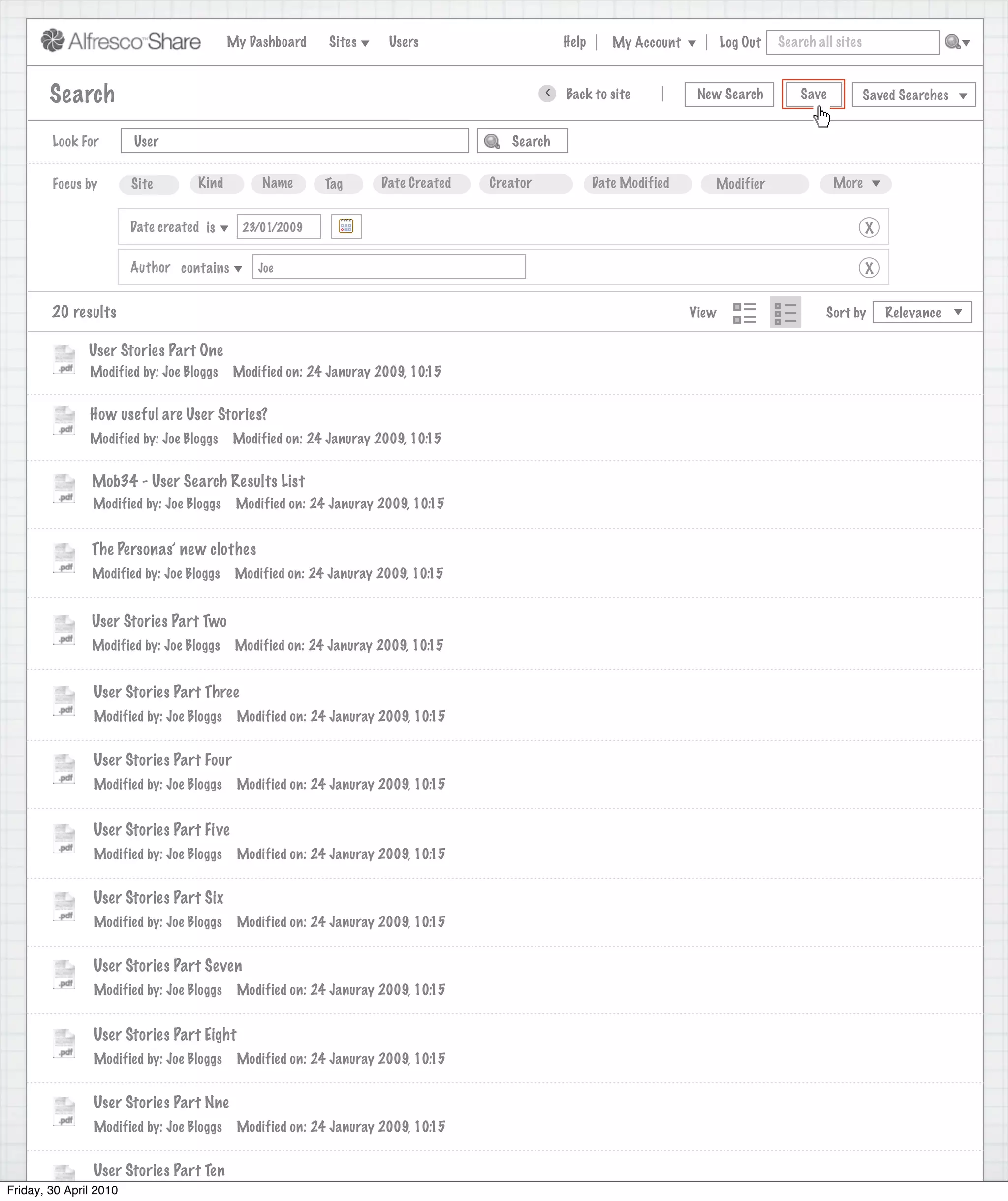The image size is (1008, 1201).
Task: Remove the Author filter row
Action: coord(869,268)
